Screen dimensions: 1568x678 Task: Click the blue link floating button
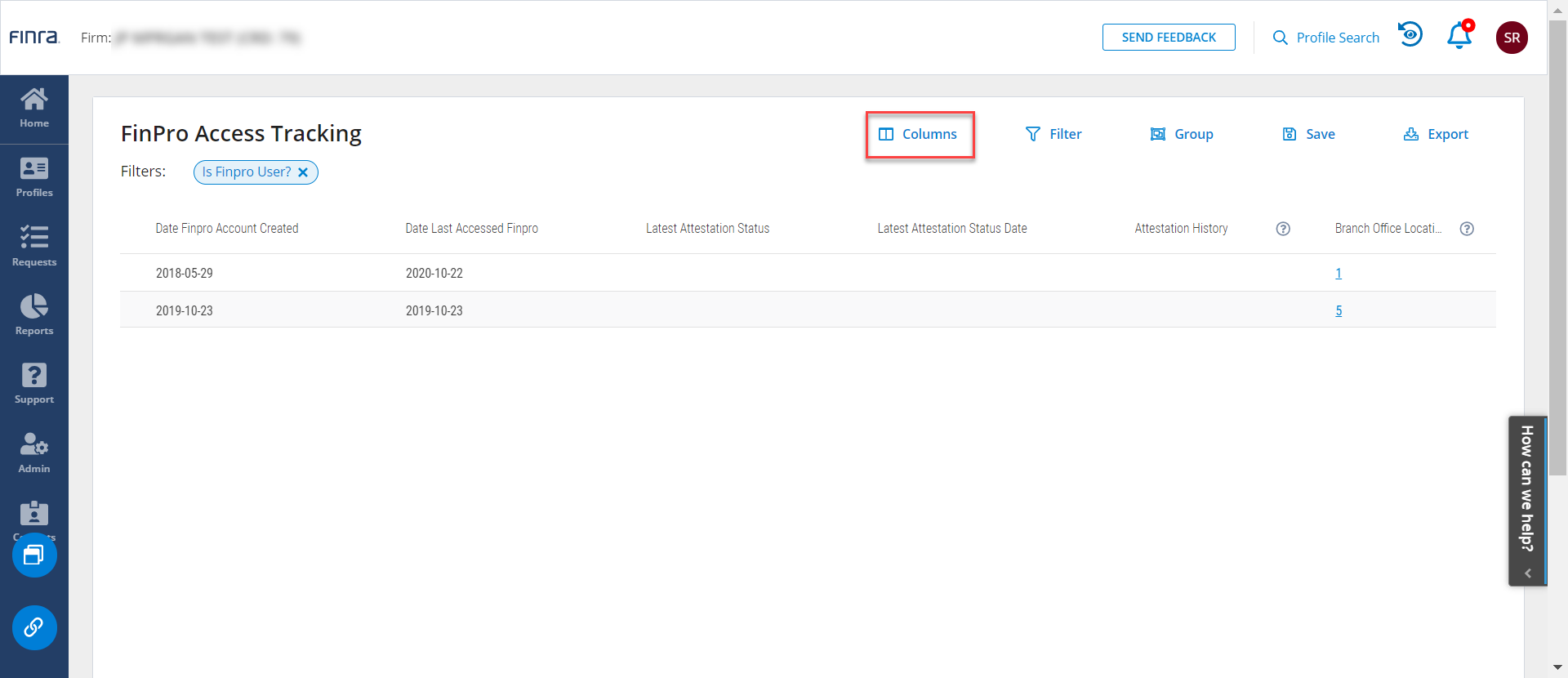point(34,627)
